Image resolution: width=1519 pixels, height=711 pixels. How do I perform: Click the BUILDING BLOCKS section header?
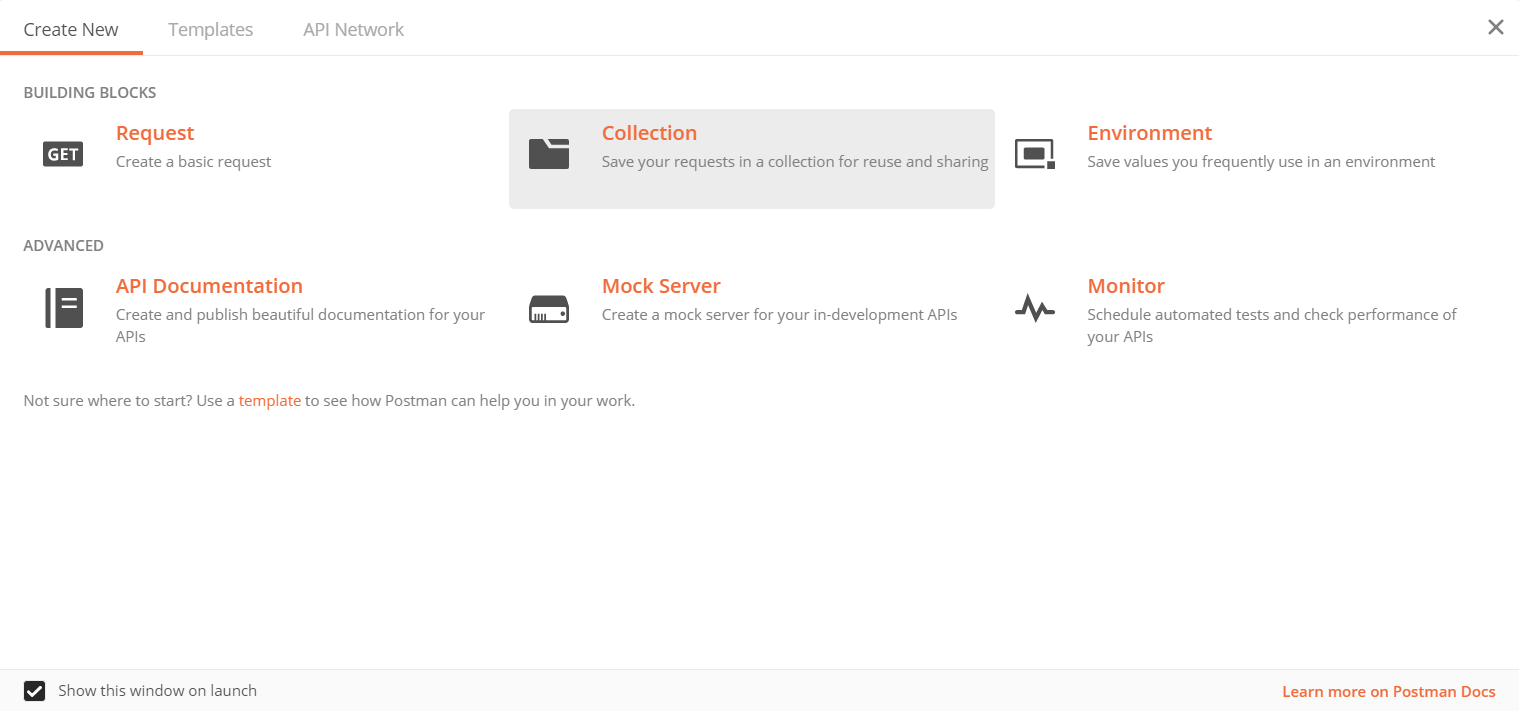click(90, 93)
